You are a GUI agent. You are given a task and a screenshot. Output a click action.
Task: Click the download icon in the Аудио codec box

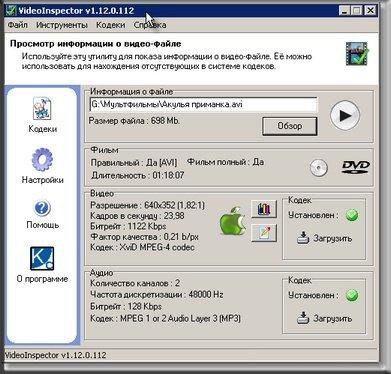click(x=303, y=318)
